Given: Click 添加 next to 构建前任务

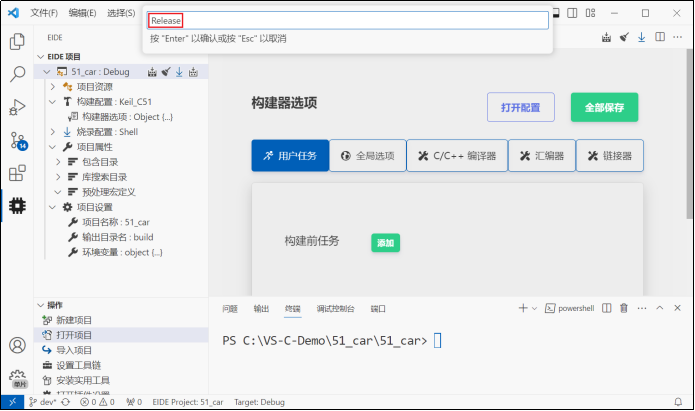Looking at the screenshot, I should 385,243.
